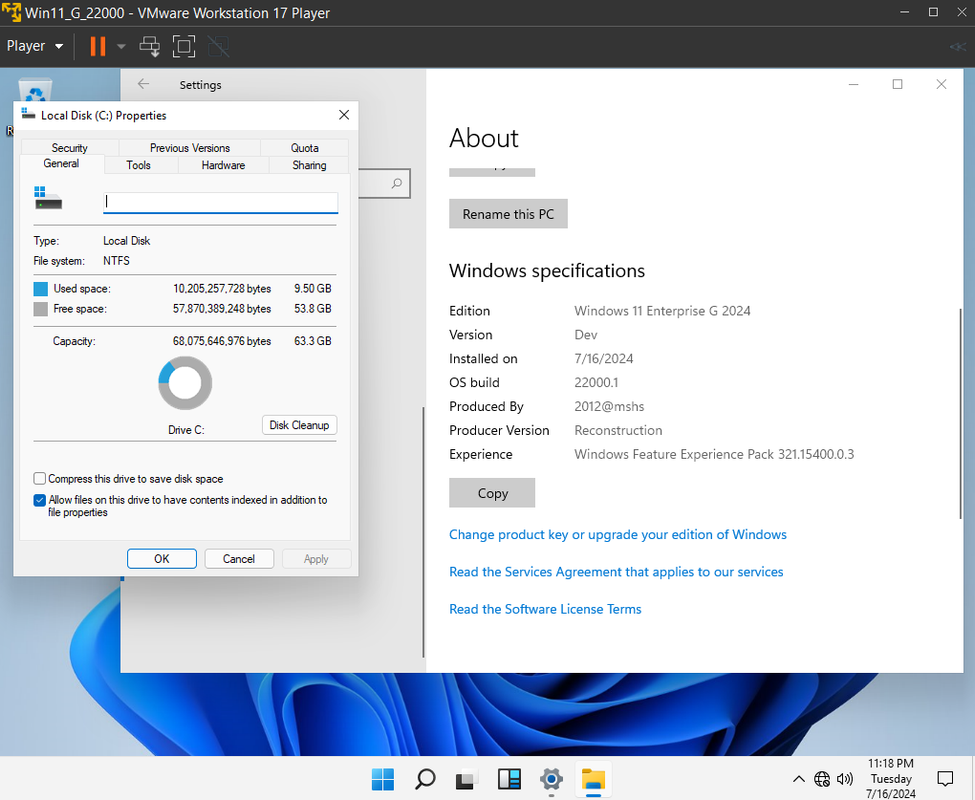
Task: Click the gray Free space color box
Action: click(x=40, y=309)
